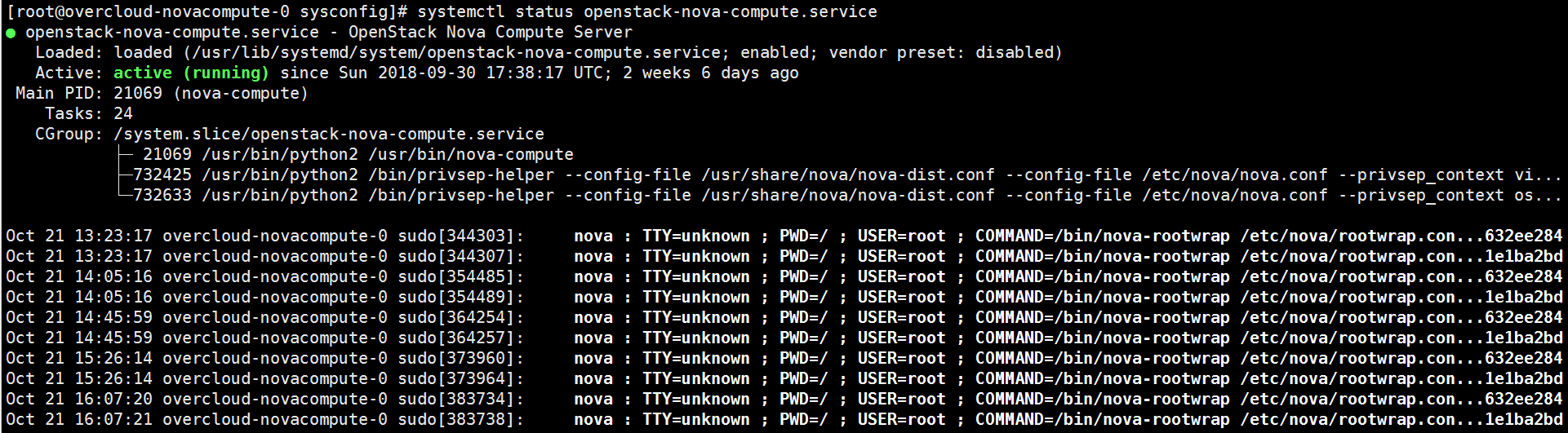This screenshot has height=433, width=1568.
Task: Click the Tasks count value 24
Action: click(123, 113)
